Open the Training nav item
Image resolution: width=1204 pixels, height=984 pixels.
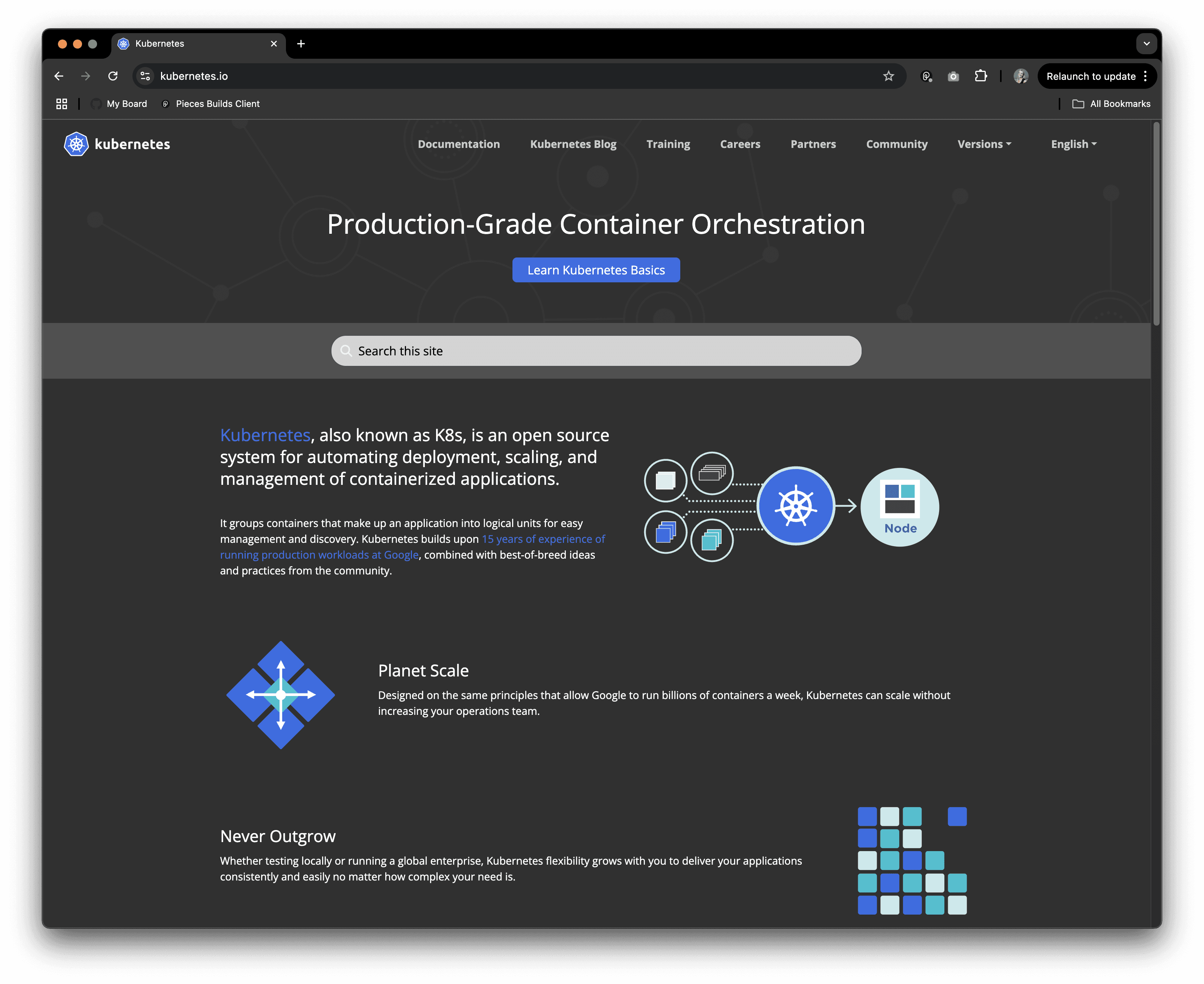click(x=668, y=144)
